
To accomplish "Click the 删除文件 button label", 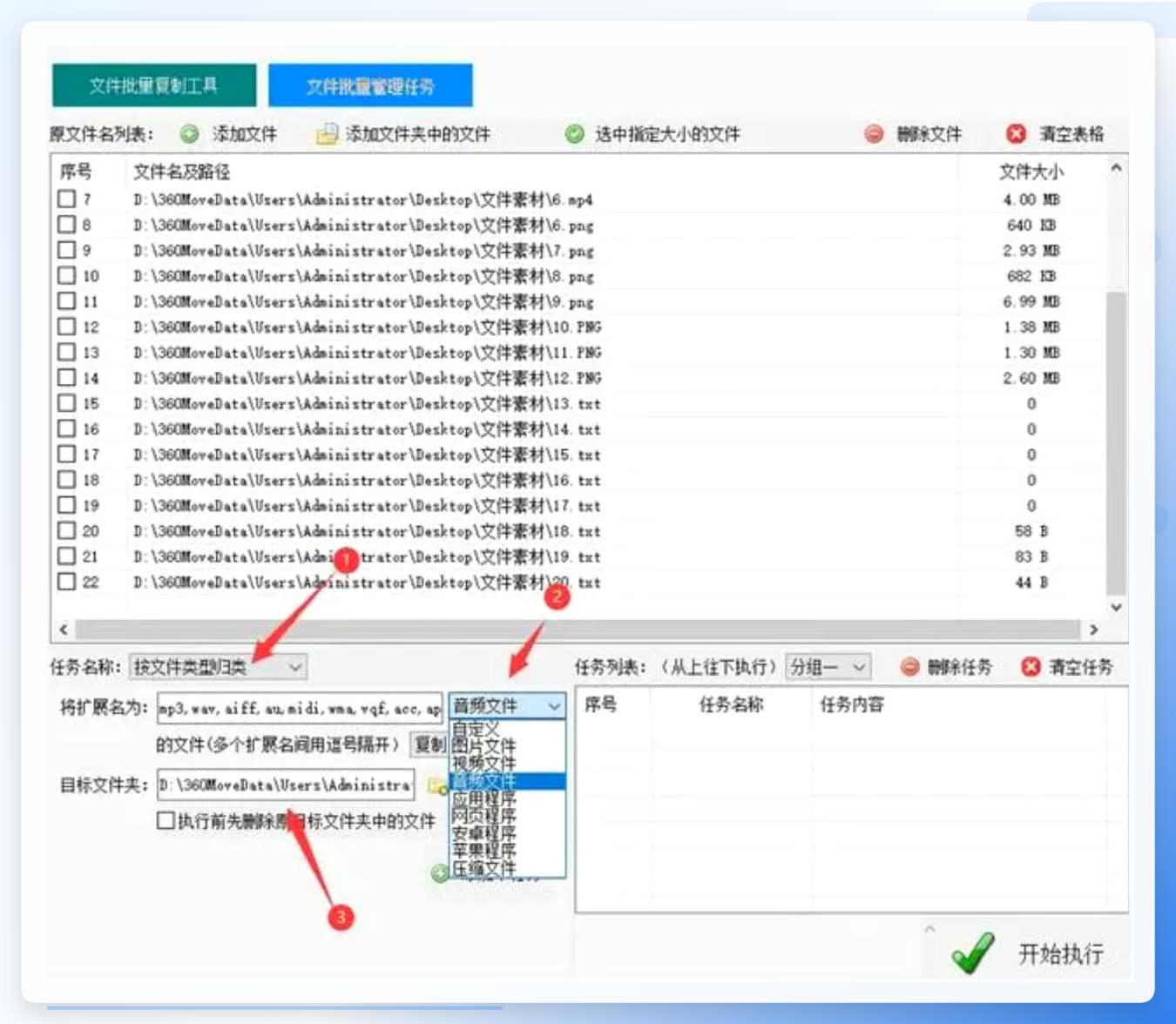I will click(x=929, y=134).
